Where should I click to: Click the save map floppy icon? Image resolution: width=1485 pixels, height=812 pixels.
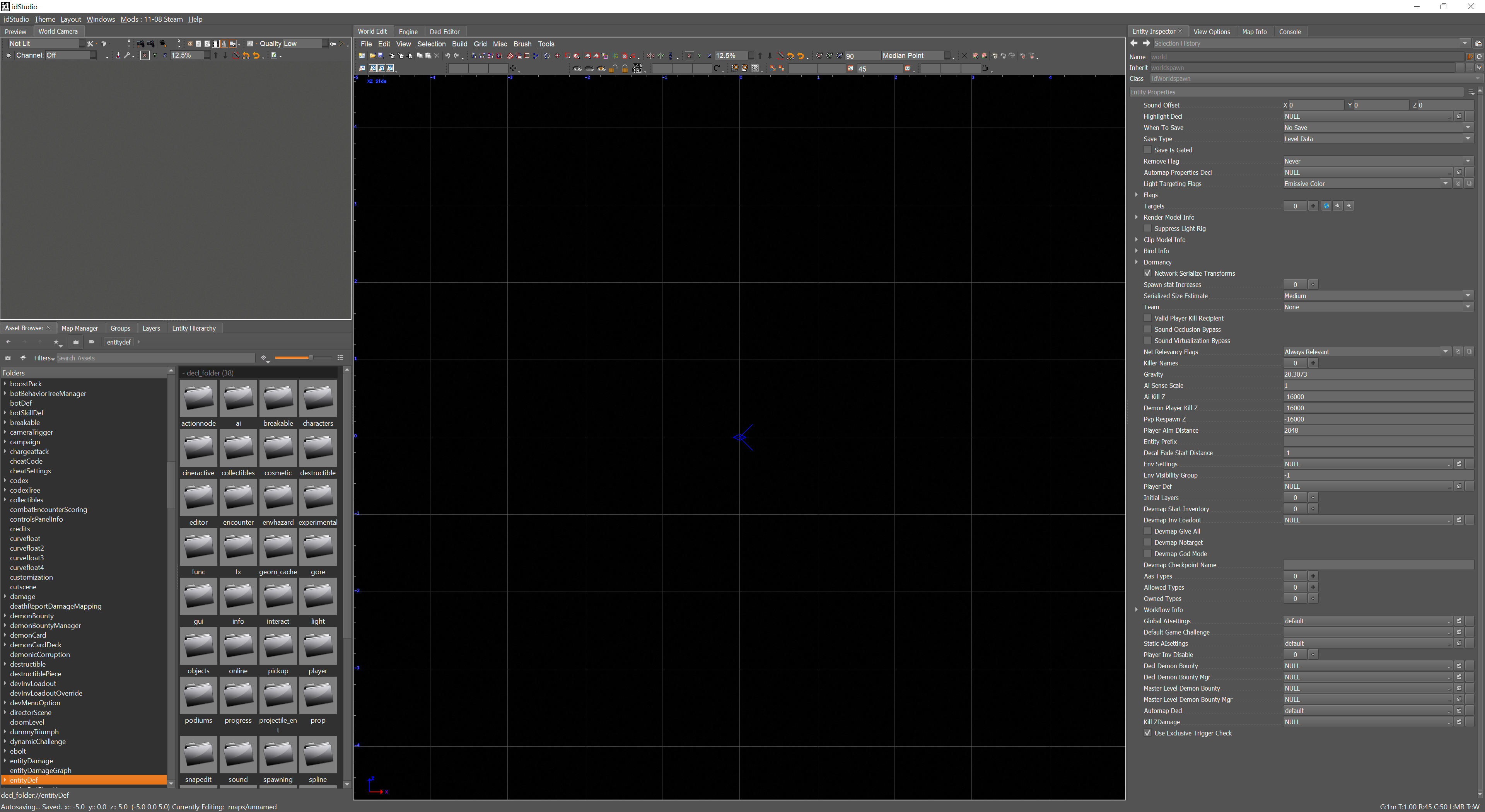[381, 56]
